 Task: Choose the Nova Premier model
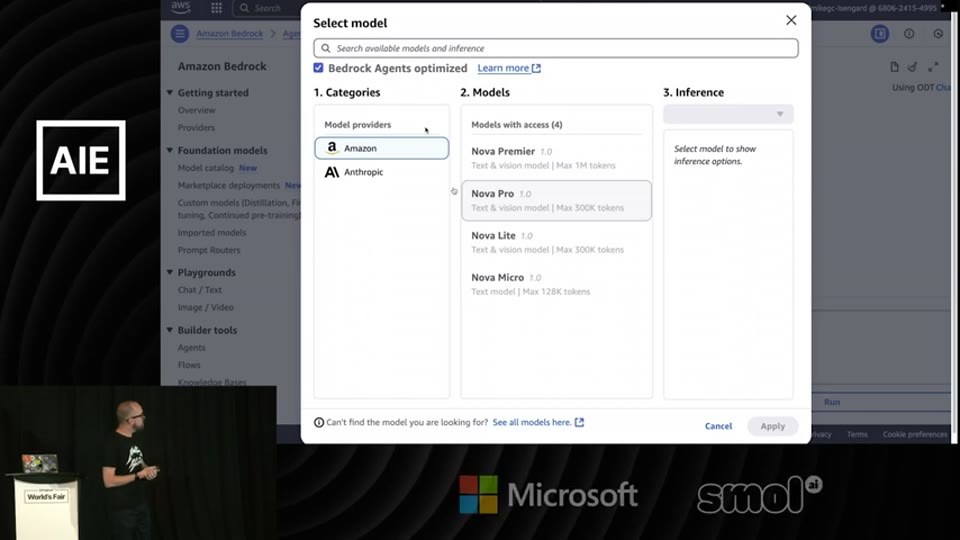pyautogui.click(x=556, y=158)
